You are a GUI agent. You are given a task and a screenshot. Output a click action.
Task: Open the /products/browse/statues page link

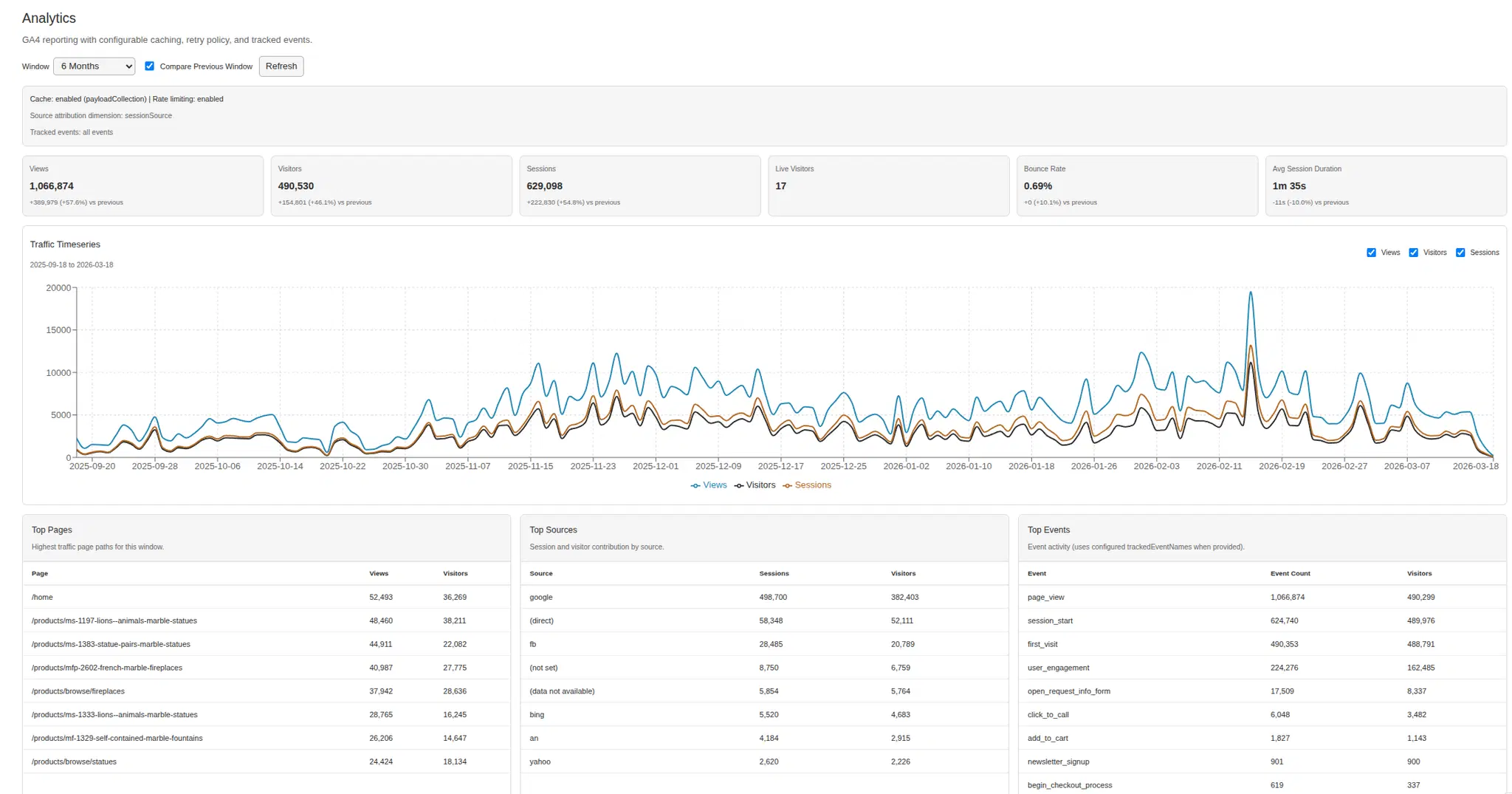click(73, 762)
